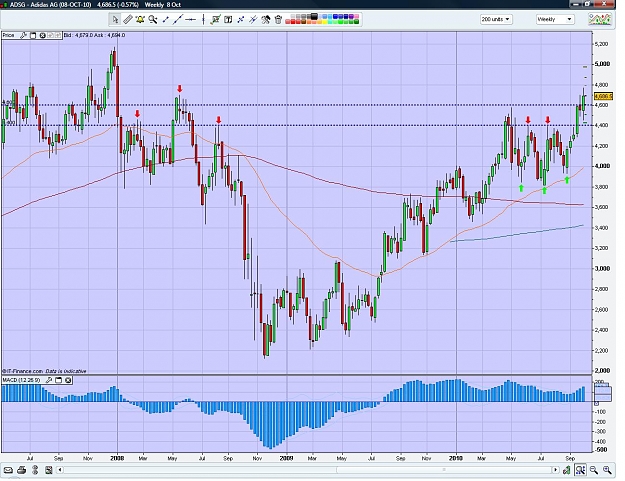Open the chart annotation tool with green check

216,19
